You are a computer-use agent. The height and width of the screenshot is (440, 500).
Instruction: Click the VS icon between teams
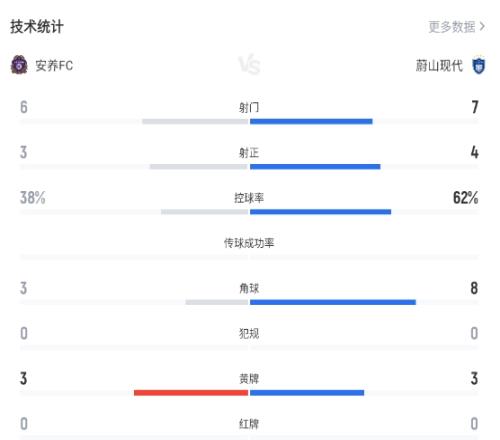(x=249, y=65)
